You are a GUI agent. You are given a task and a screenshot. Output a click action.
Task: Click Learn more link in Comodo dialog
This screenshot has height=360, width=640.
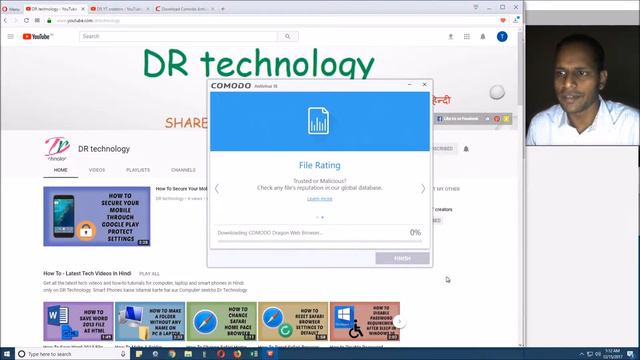pyautogui.click(x=320, y=199)
